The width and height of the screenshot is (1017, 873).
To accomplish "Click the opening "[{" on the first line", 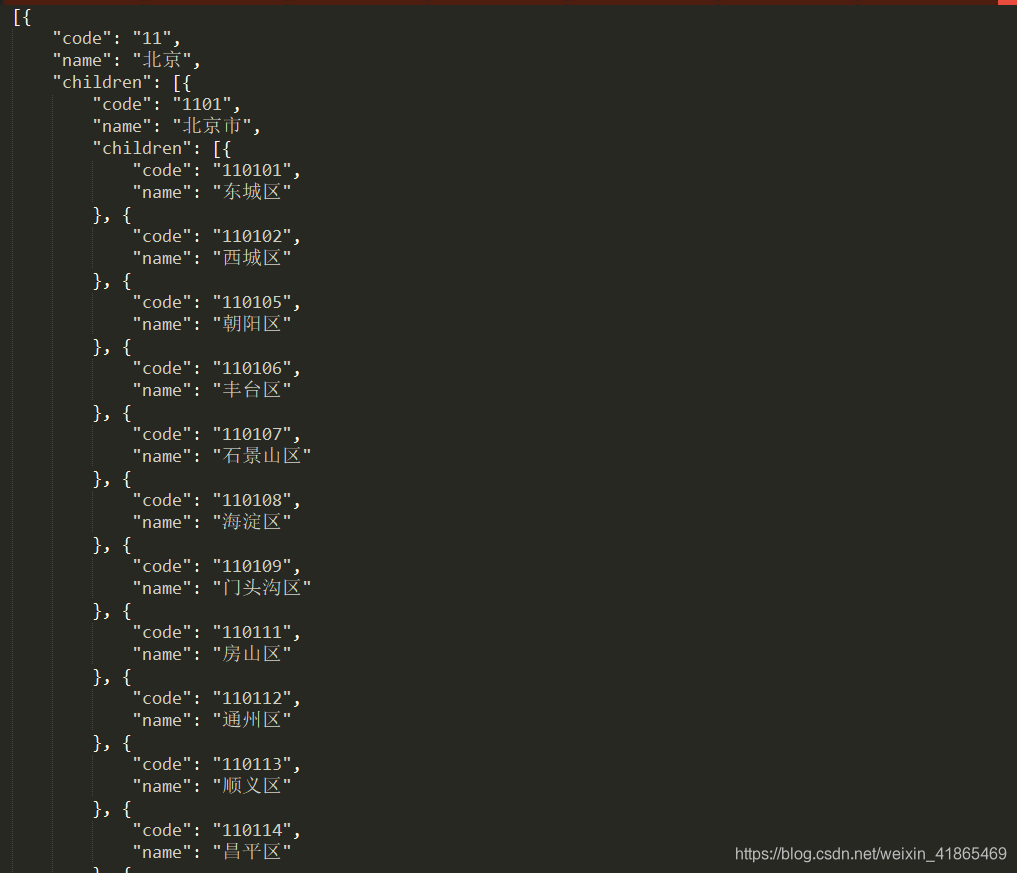I will coord(22,18).
